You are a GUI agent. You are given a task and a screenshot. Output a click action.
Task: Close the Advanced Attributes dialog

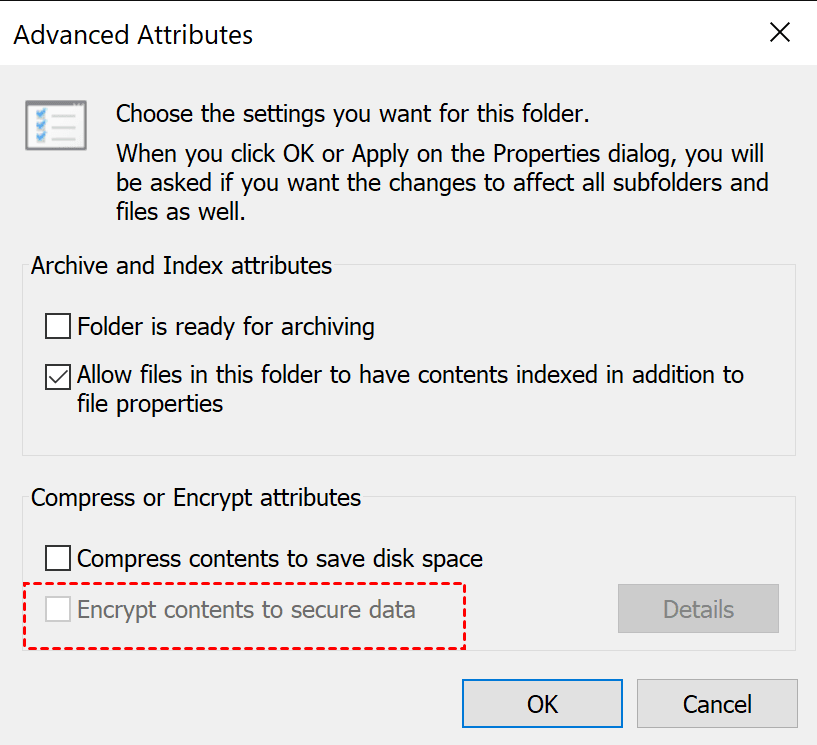tap(780, 32)
